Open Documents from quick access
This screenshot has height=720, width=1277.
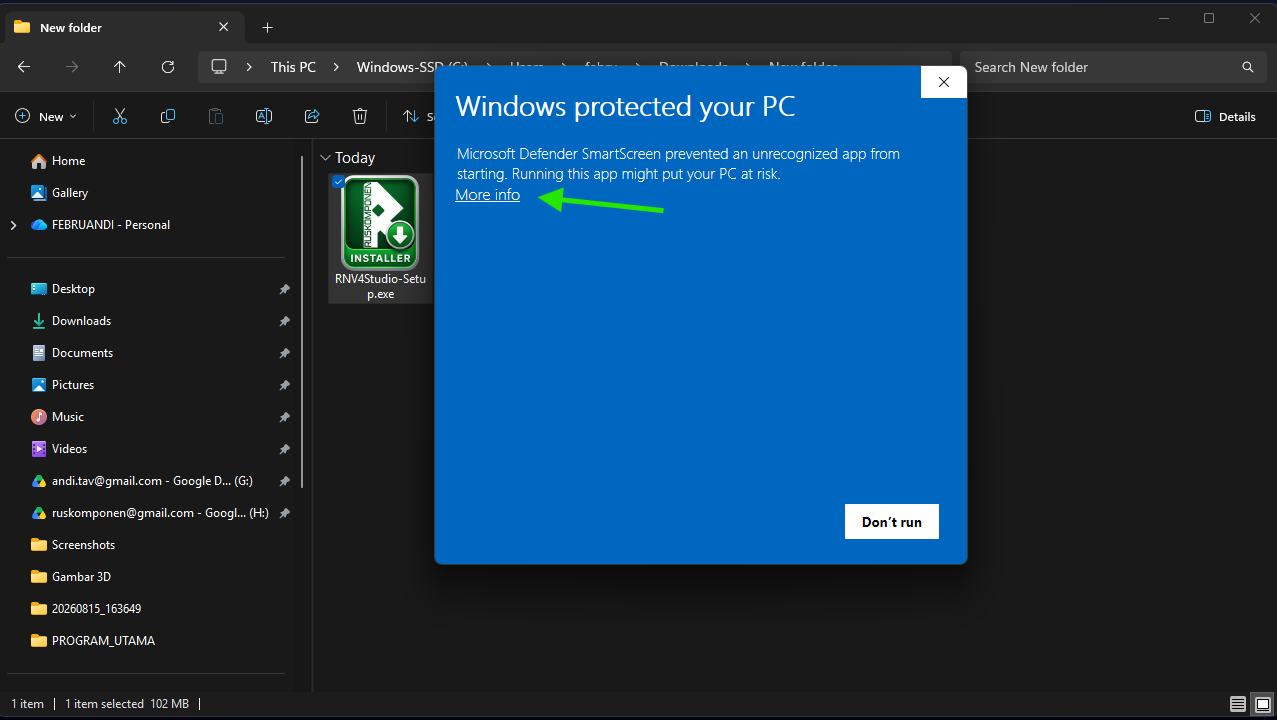pos(82,353)
